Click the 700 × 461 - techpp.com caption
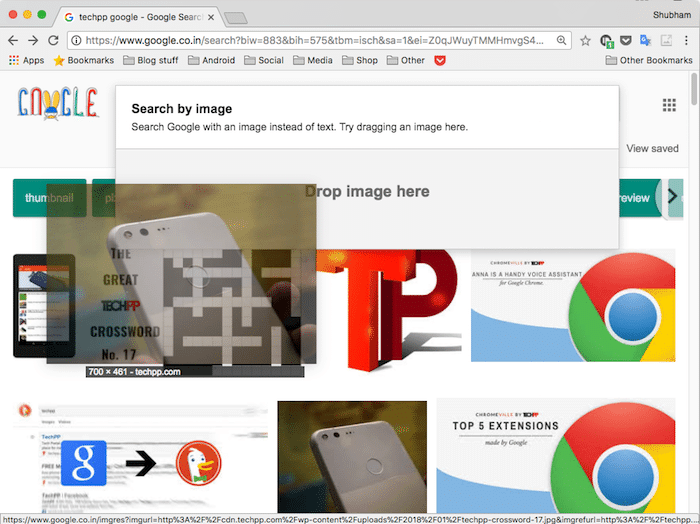This screenshot has width=700, height=524. pos(134,372)
